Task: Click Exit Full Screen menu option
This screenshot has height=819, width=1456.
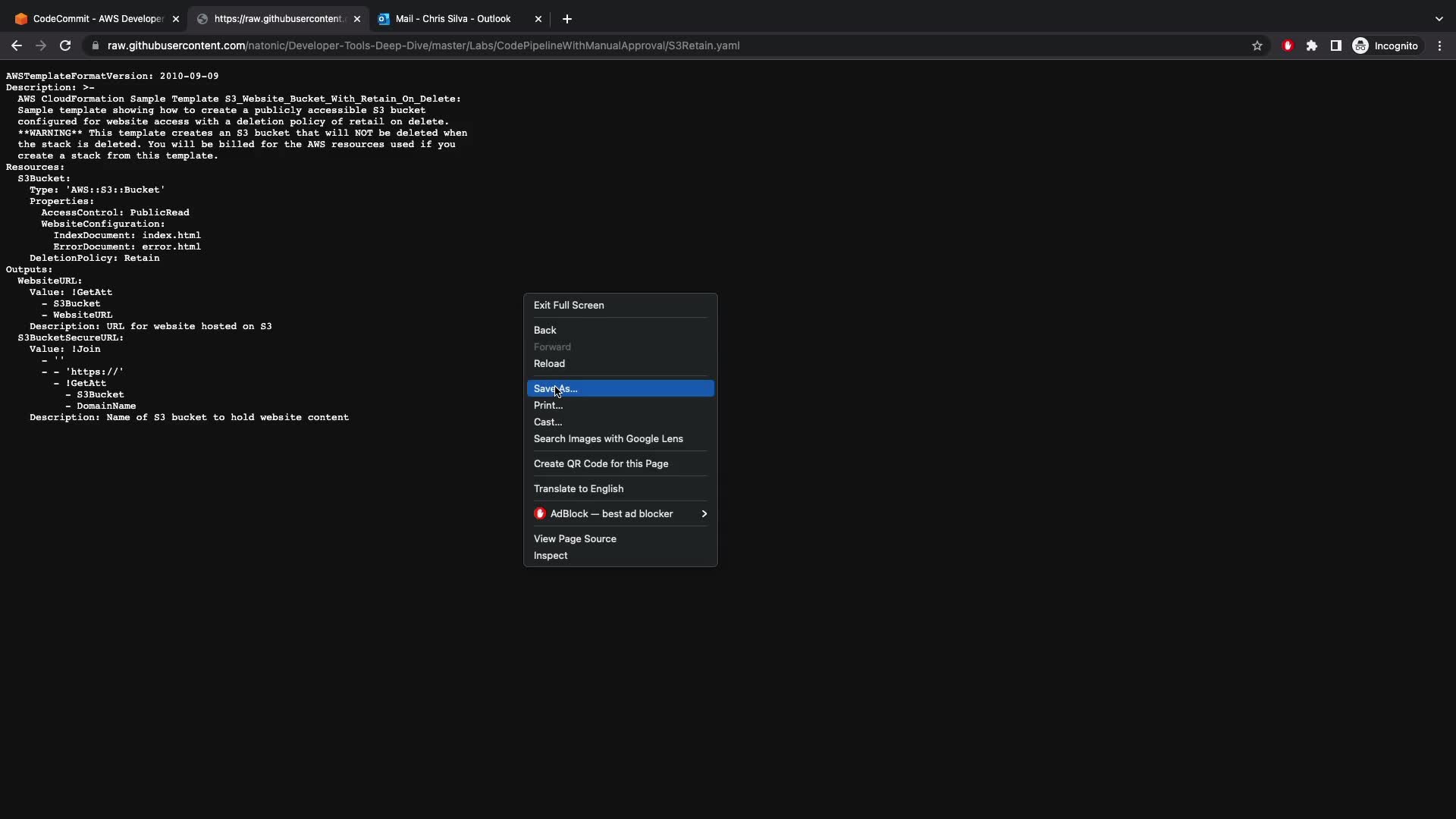Action: [x=569, y=305]
